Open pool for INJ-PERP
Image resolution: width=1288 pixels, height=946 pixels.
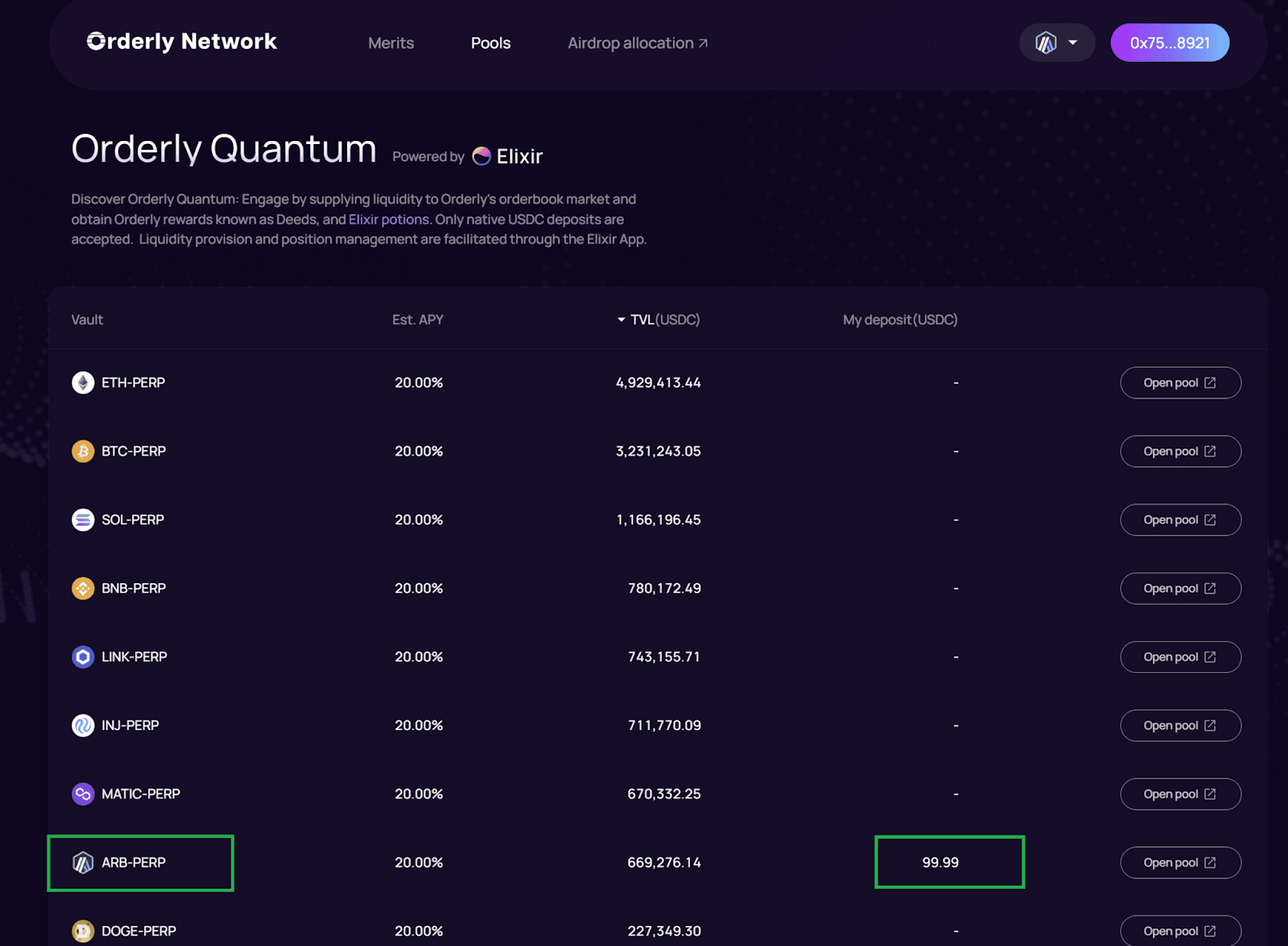coord(1181,725)
